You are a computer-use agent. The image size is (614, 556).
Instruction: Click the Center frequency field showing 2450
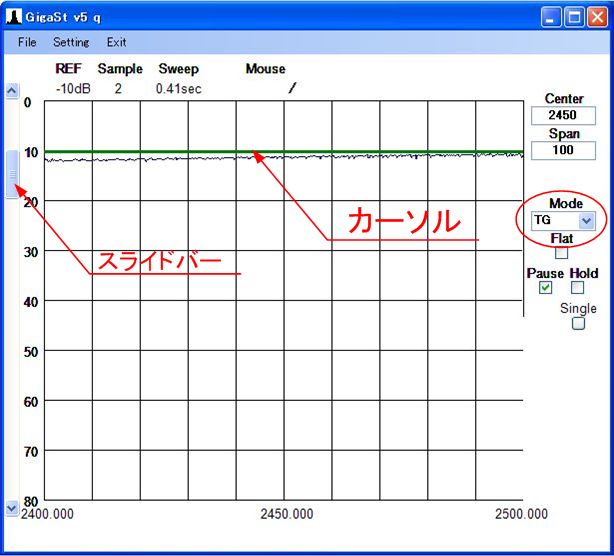[x=564, y=116]
